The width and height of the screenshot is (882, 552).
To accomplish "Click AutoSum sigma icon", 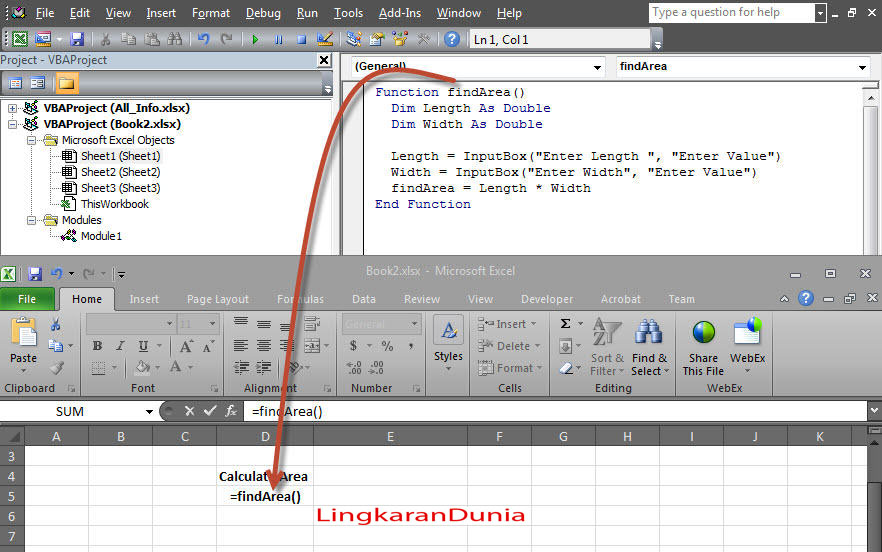I will point(566,324).
